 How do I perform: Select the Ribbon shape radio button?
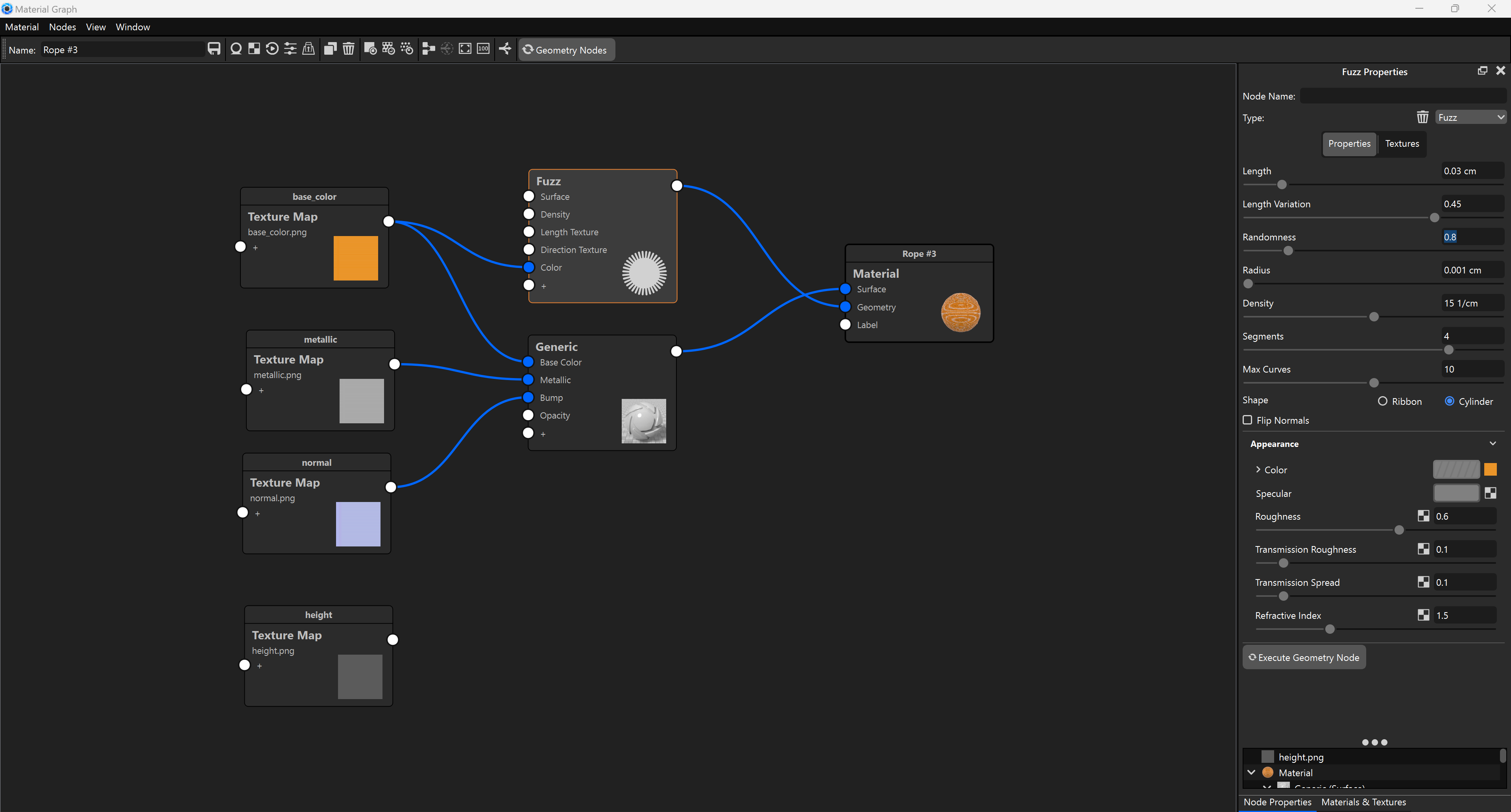click(1383, 401)
